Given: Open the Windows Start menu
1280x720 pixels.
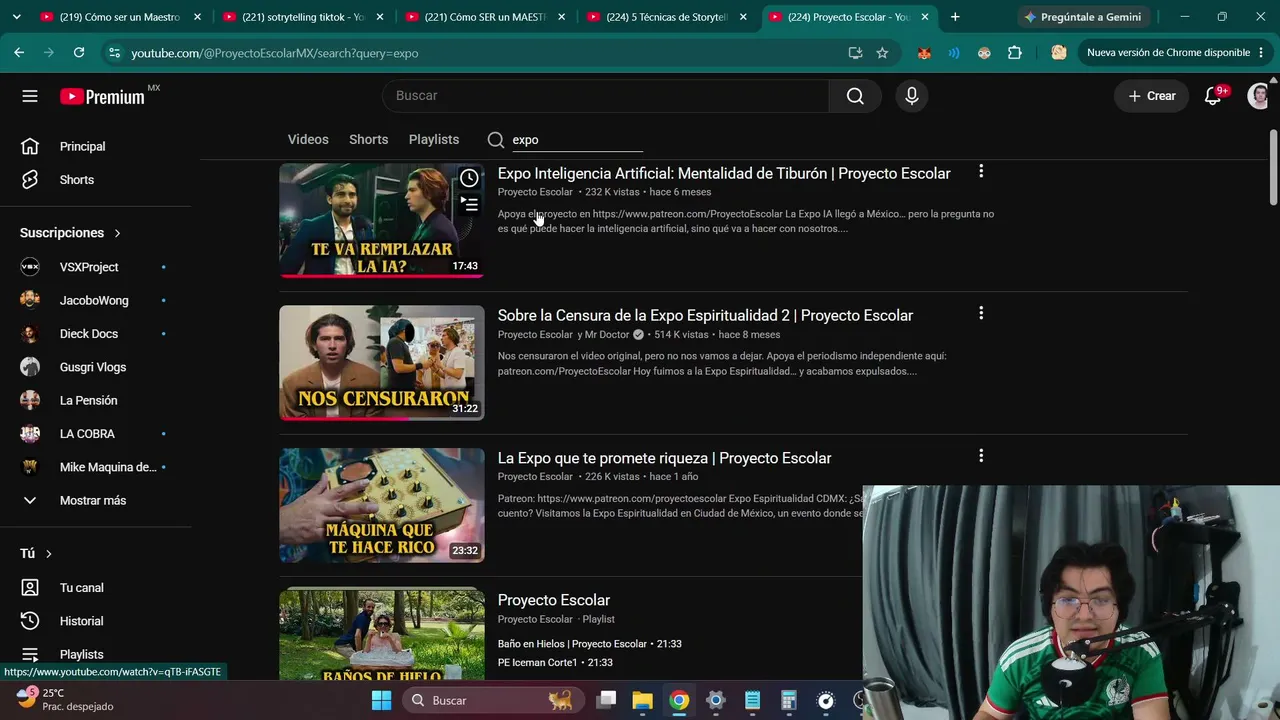Looking at the screenshot, I should (382, 700).
